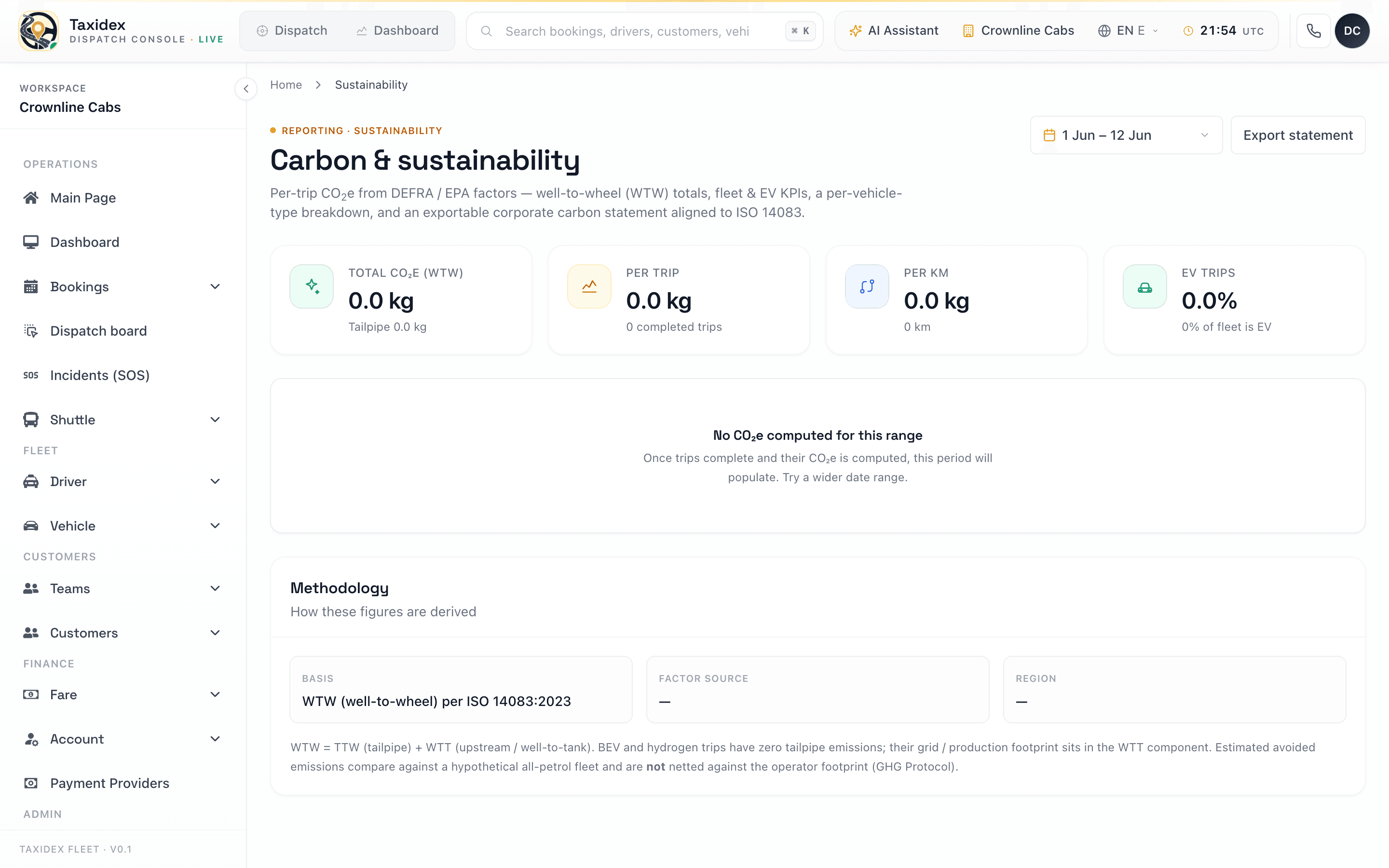Open the 1 Jun – 12 Jun date dropdown

pyautogui.click(x=1126, y=136)
